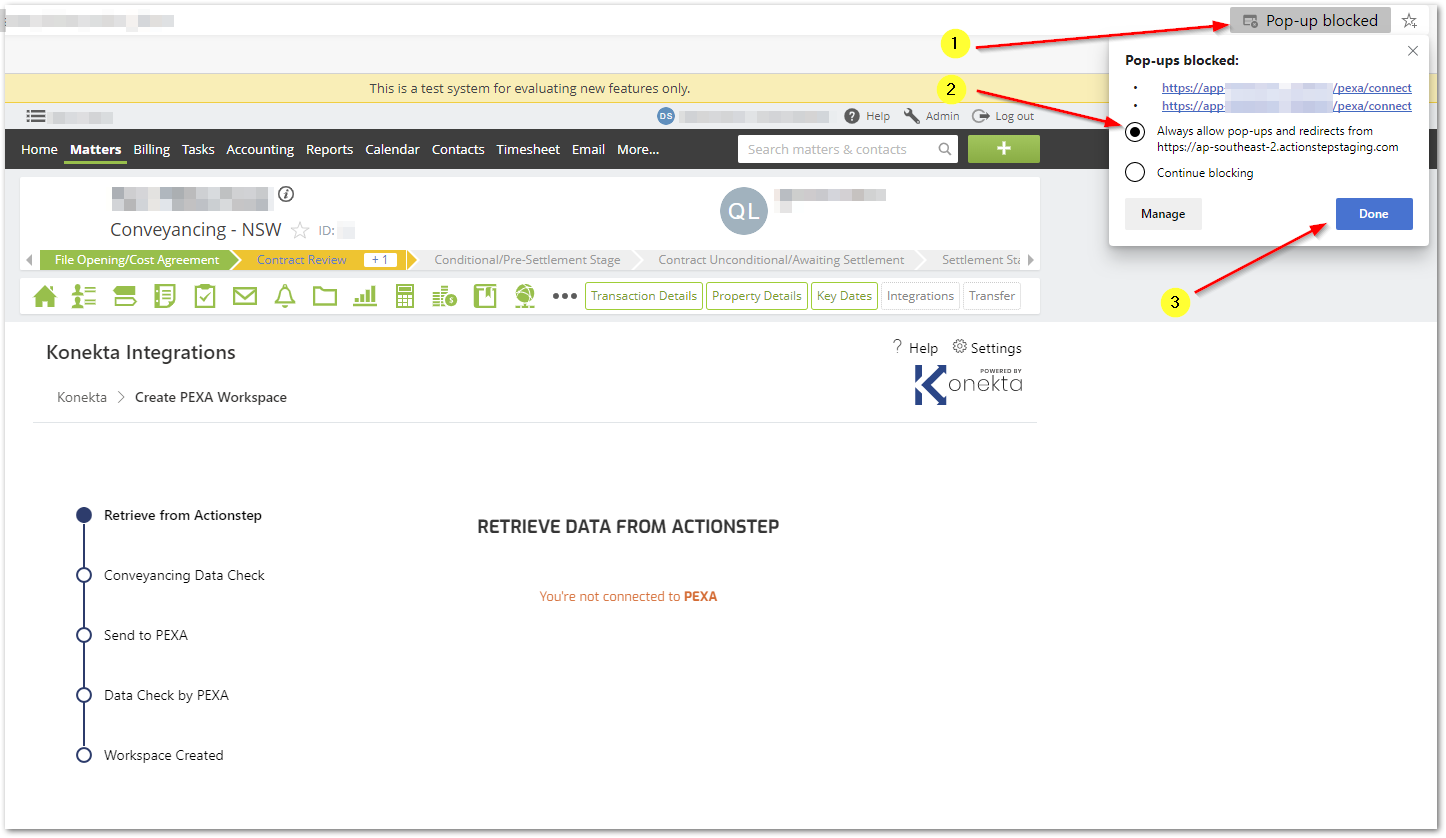Screen dimensions: 1446x838
Task: Click Log out
Action: click(1003, 116)
